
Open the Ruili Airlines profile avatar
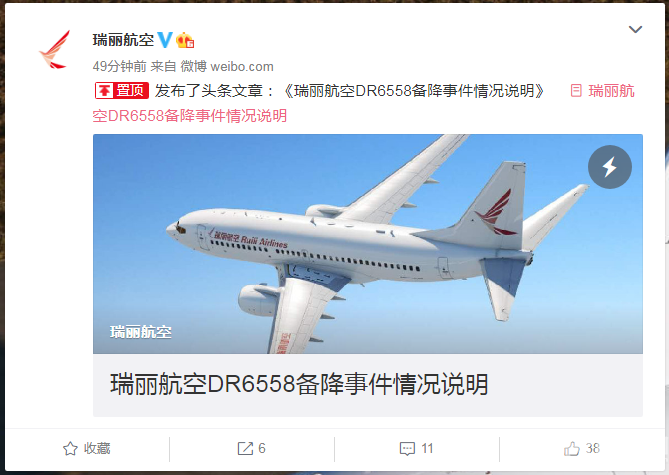pyautogui.click(x=55, y=50)
